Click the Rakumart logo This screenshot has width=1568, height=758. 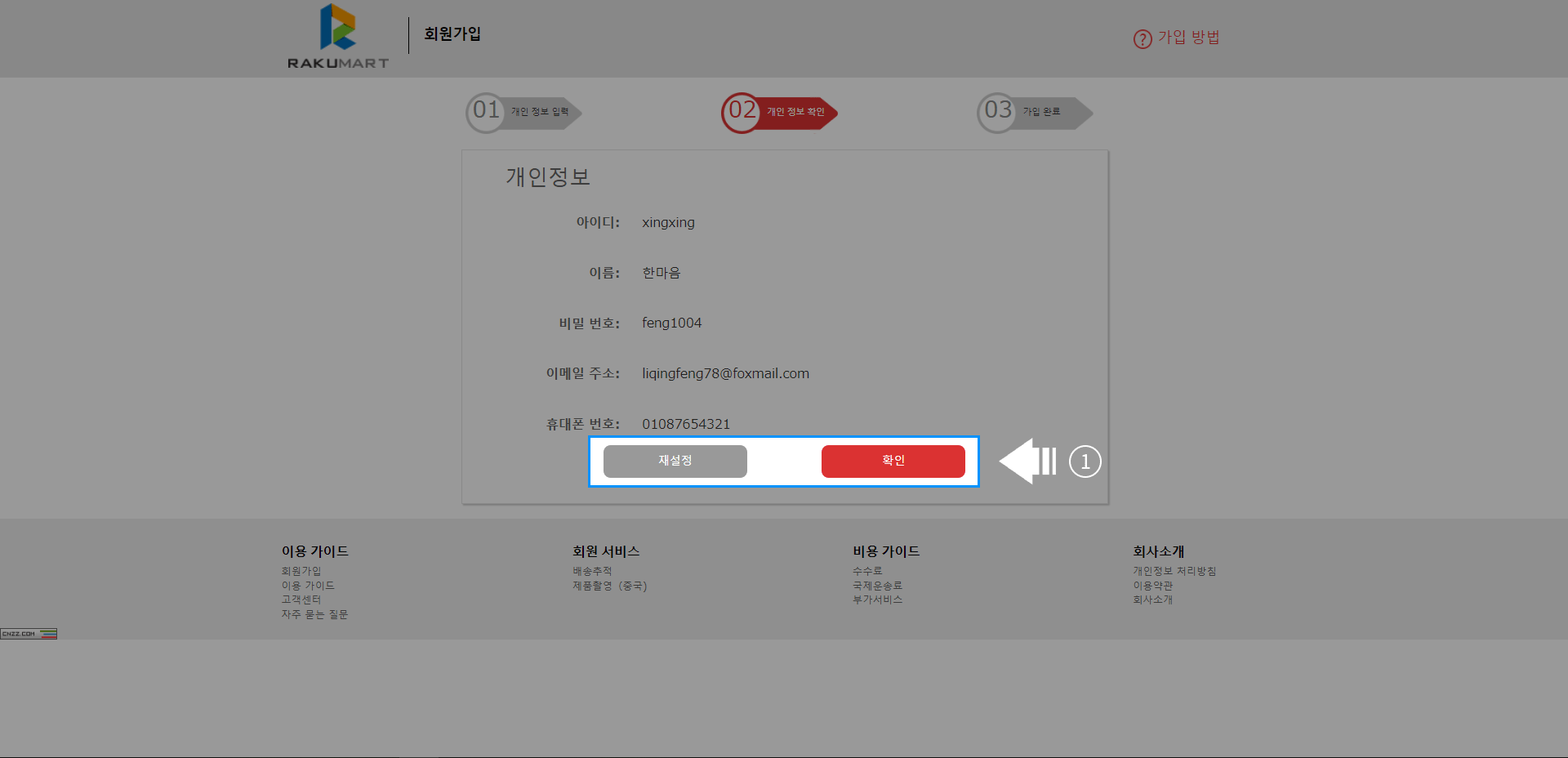tap(337, 37)
